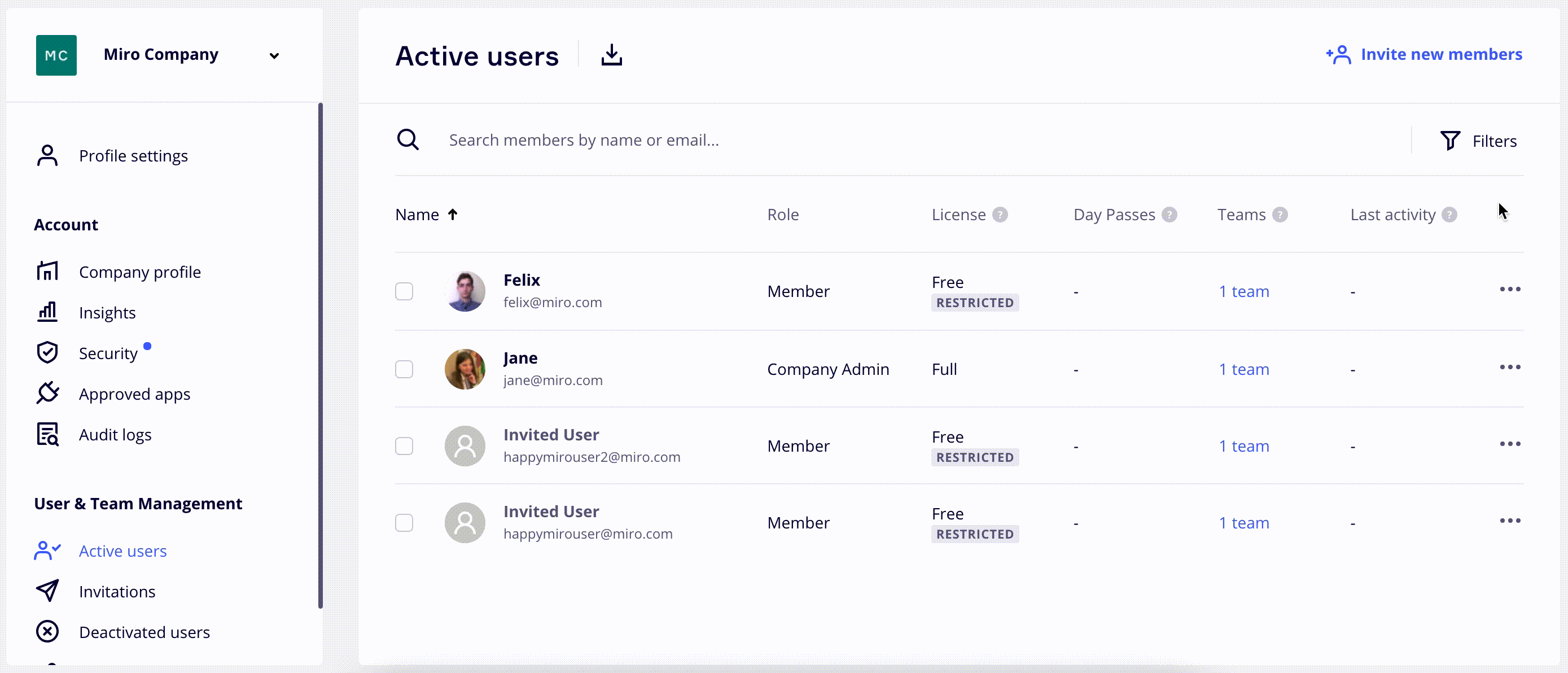Sort by the Name column header
The width and height of the screenshot is (1568, 673).
417,215
